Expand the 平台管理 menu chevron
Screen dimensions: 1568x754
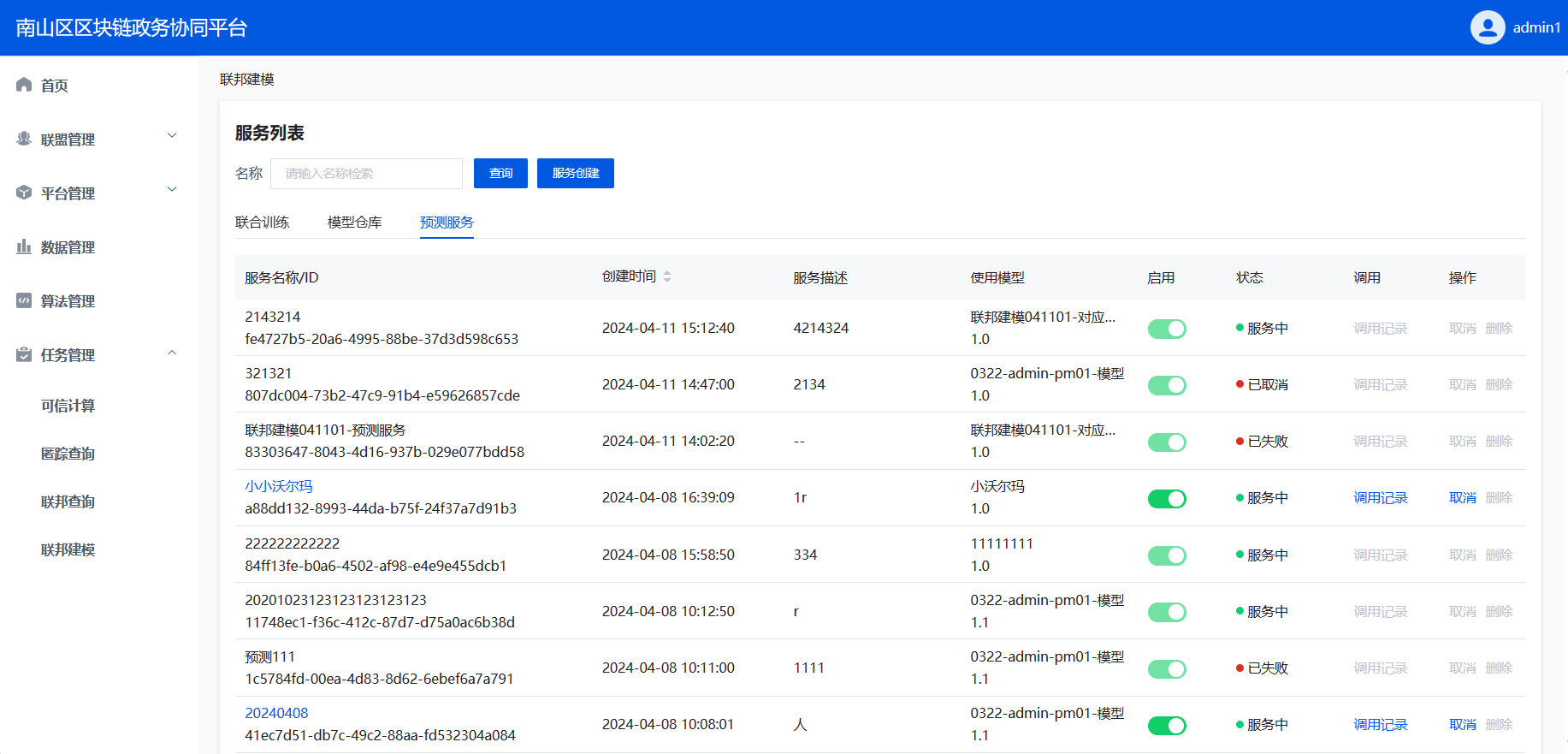172,189
